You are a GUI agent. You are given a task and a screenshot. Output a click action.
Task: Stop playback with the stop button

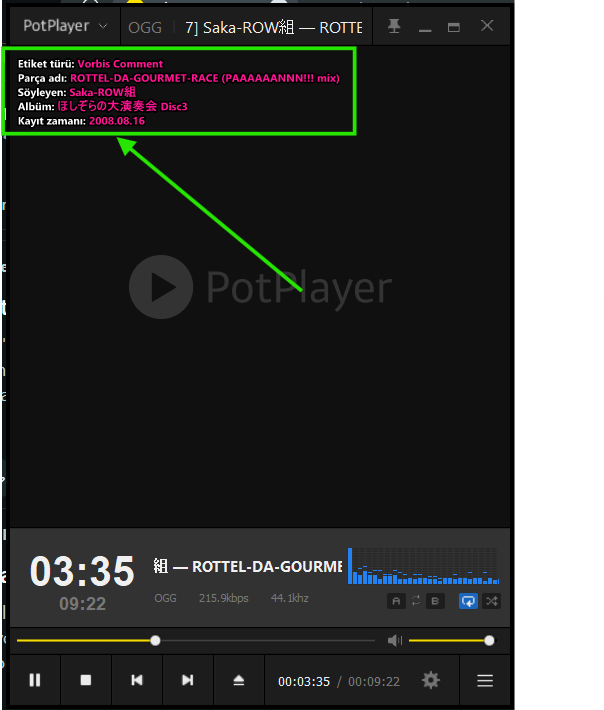pyautogui.click(x=86, y=680)
